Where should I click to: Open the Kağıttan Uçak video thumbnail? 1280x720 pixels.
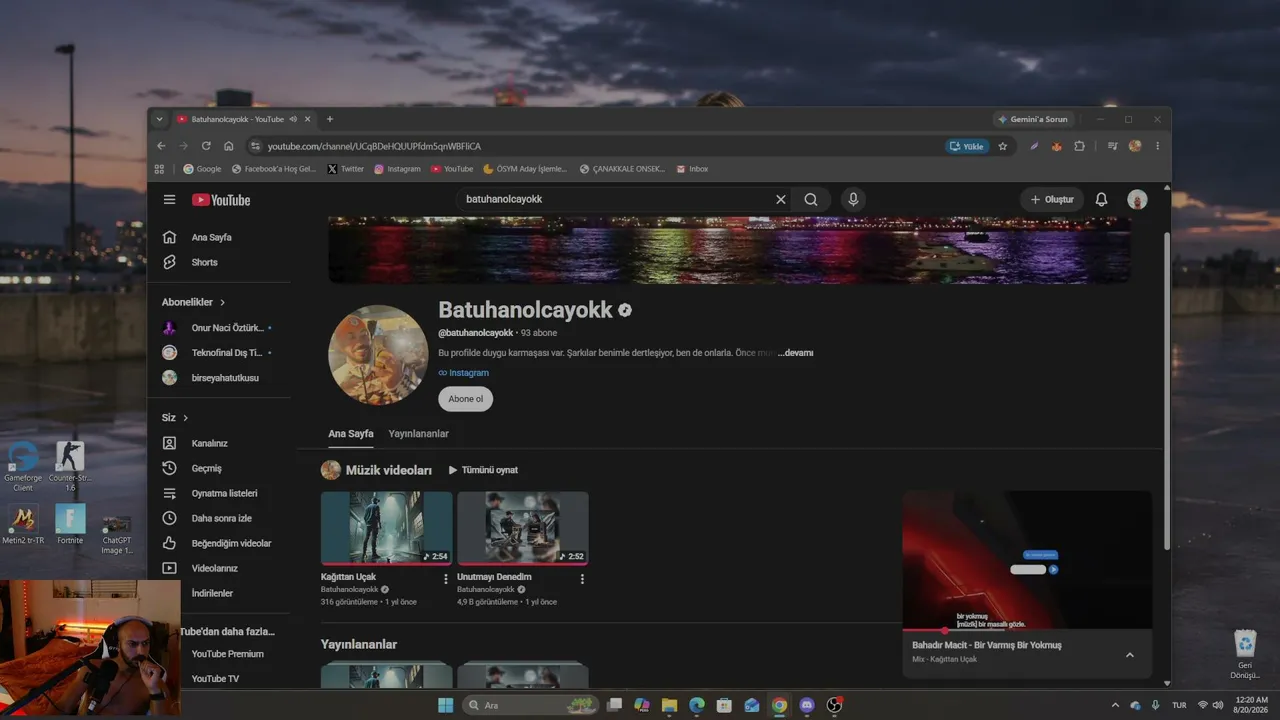(x=387, y=528)
